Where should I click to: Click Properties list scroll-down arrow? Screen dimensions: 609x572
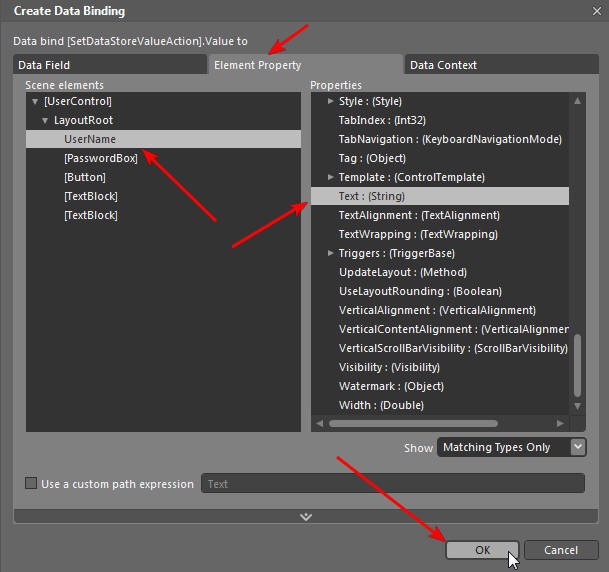coord(578,407)
